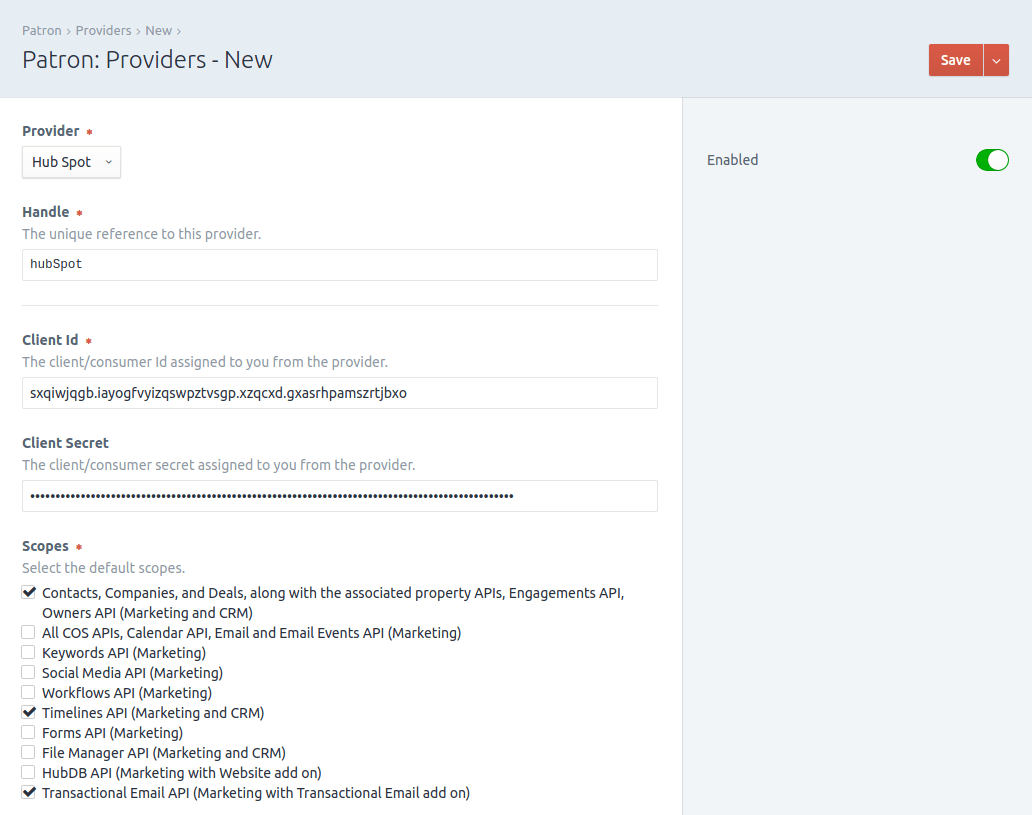Click the Handle input field
1032x815 pixels.
tap(340, 265)
